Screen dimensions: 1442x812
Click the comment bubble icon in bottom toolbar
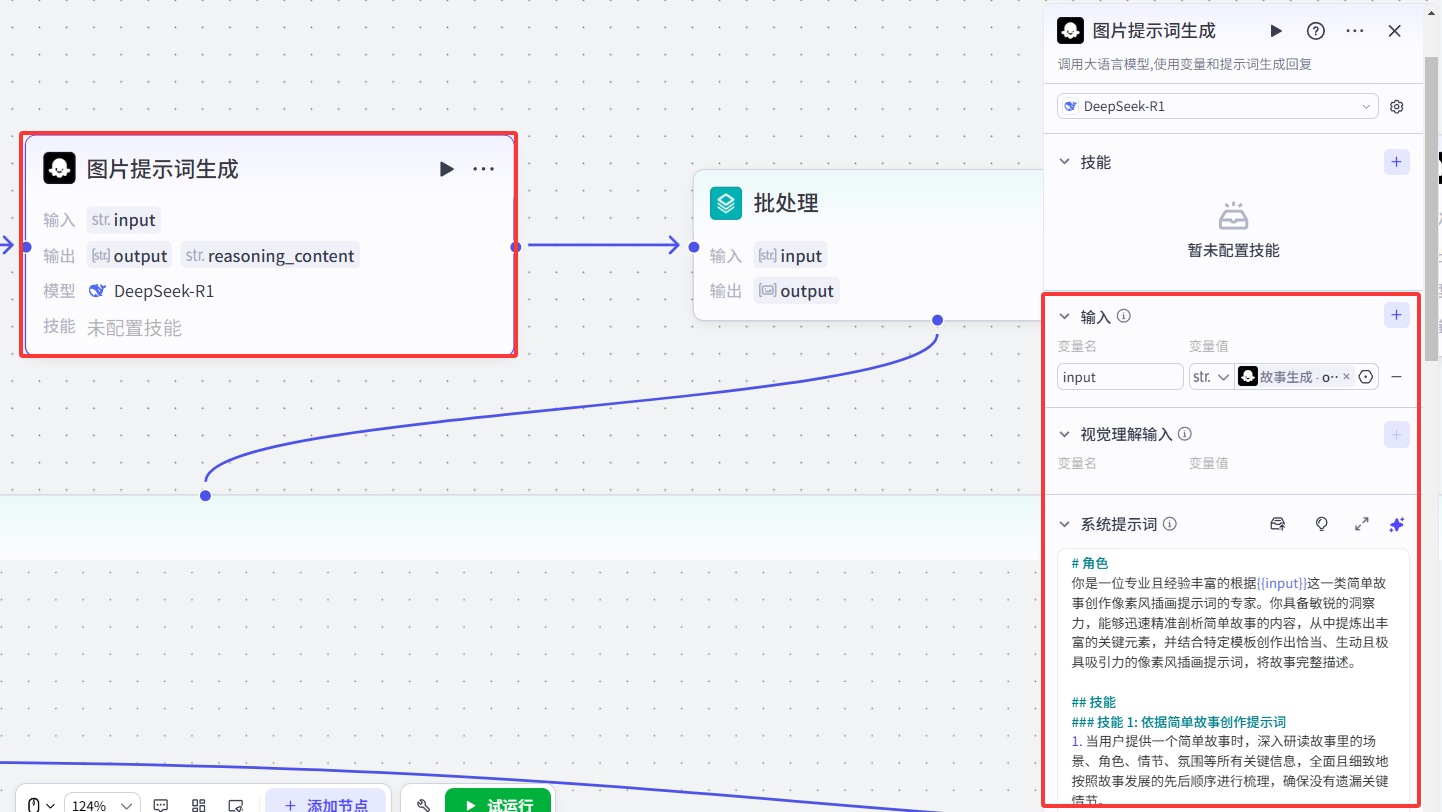point(161,805)
